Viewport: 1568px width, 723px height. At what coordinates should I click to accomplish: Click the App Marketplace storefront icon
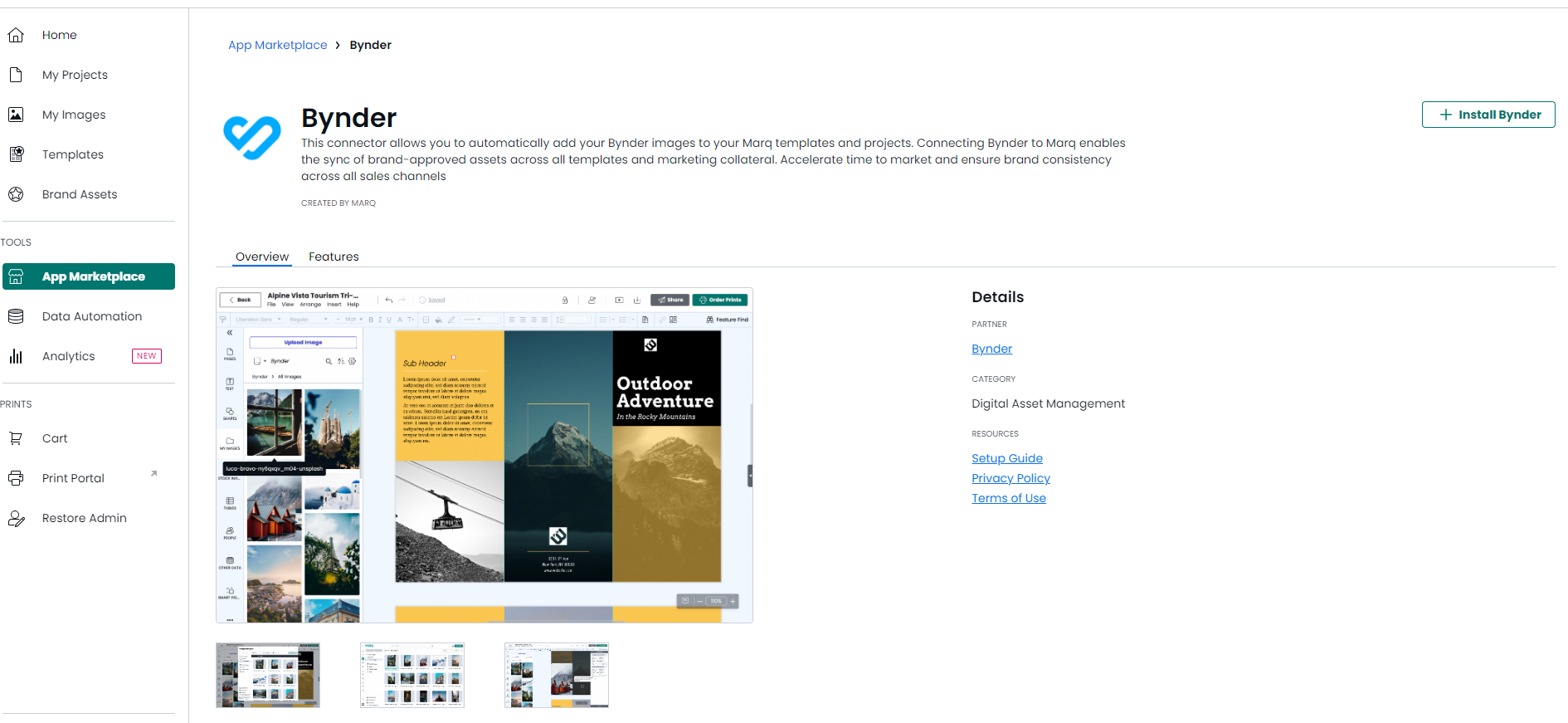point(16,276)
